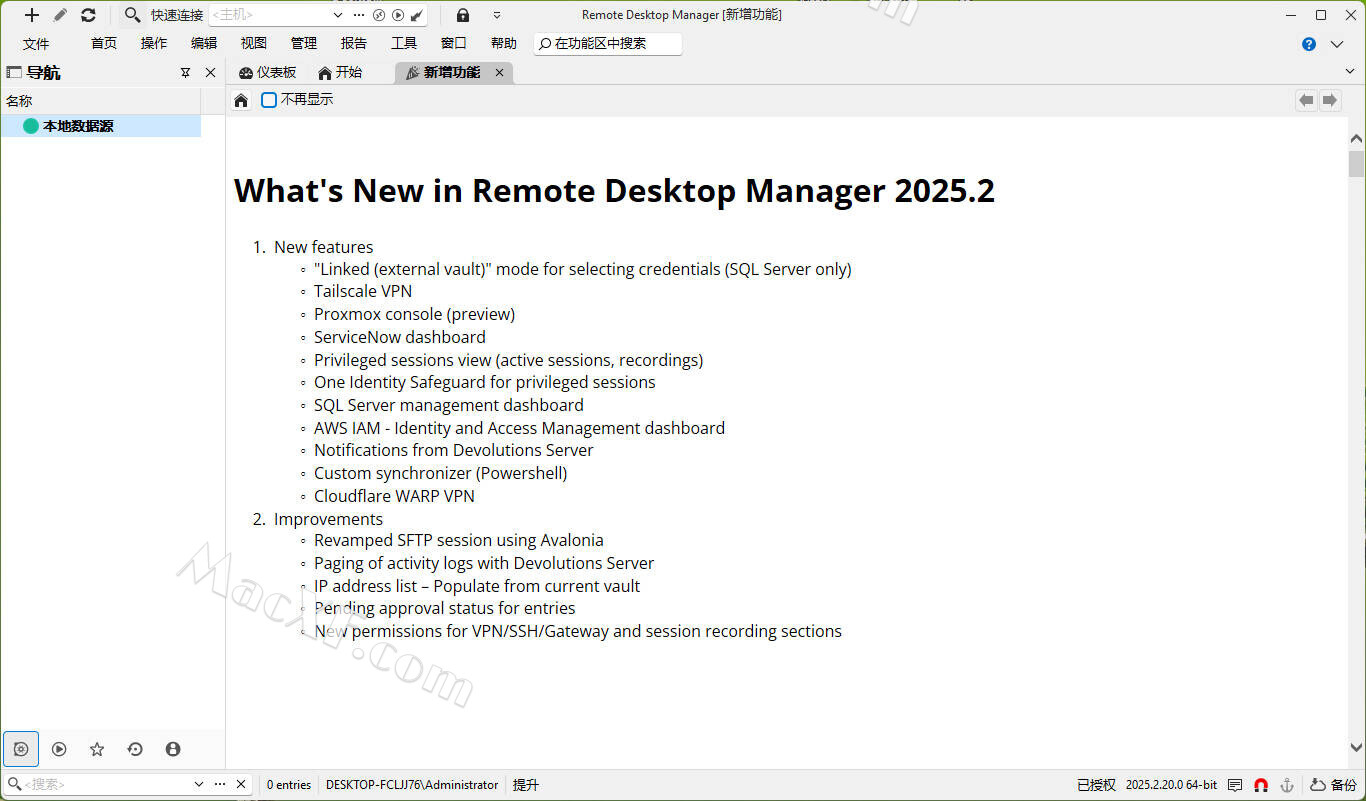Click the What's New in Remote Desktop Manager heading
The width and height of the screenshot is (1366, 801).
pos(614,191)
